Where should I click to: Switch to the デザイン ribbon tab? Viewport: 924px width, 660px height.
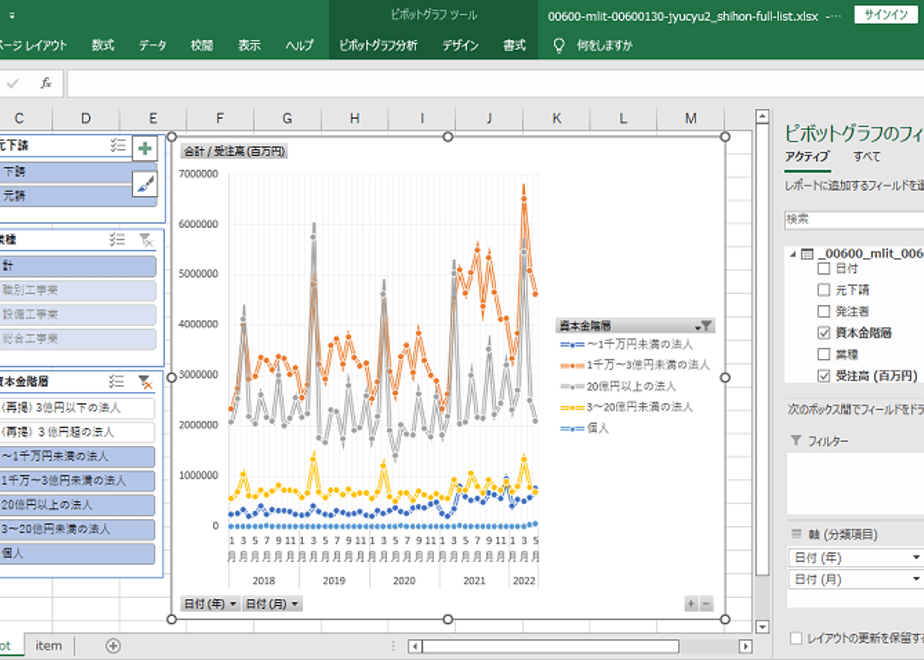coord(460,45)
